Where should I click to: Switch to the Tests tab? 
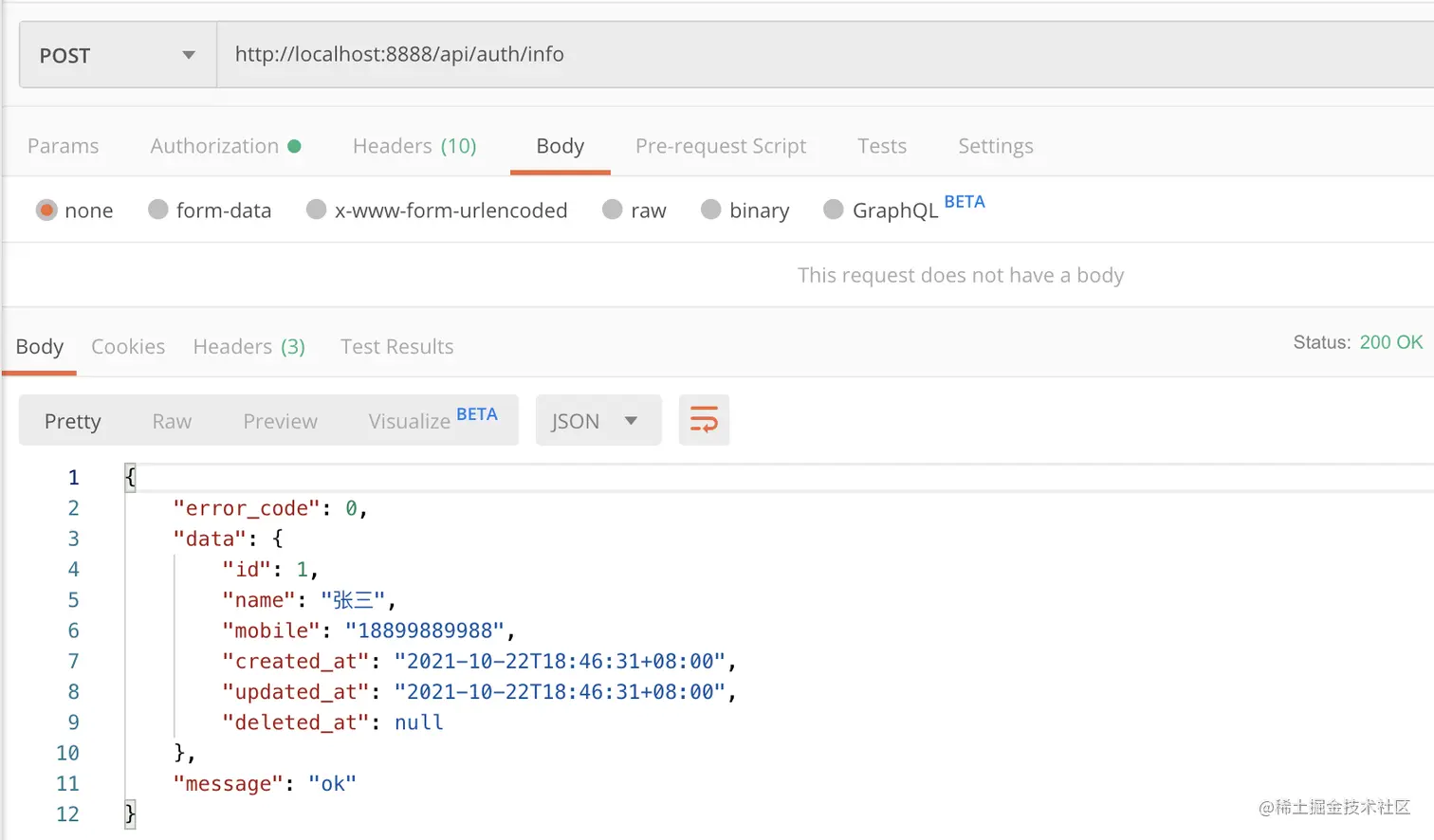pyautogui.click(x=882, y=146)
